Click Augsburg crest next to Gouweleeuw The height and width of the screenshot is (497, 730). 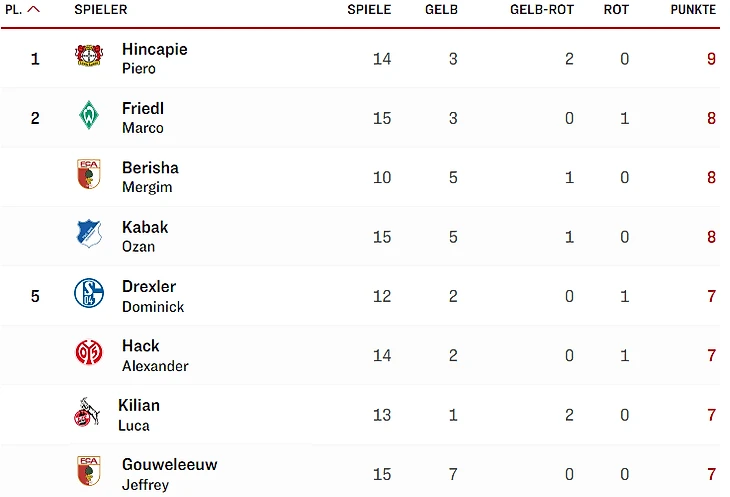pos(89,471)
